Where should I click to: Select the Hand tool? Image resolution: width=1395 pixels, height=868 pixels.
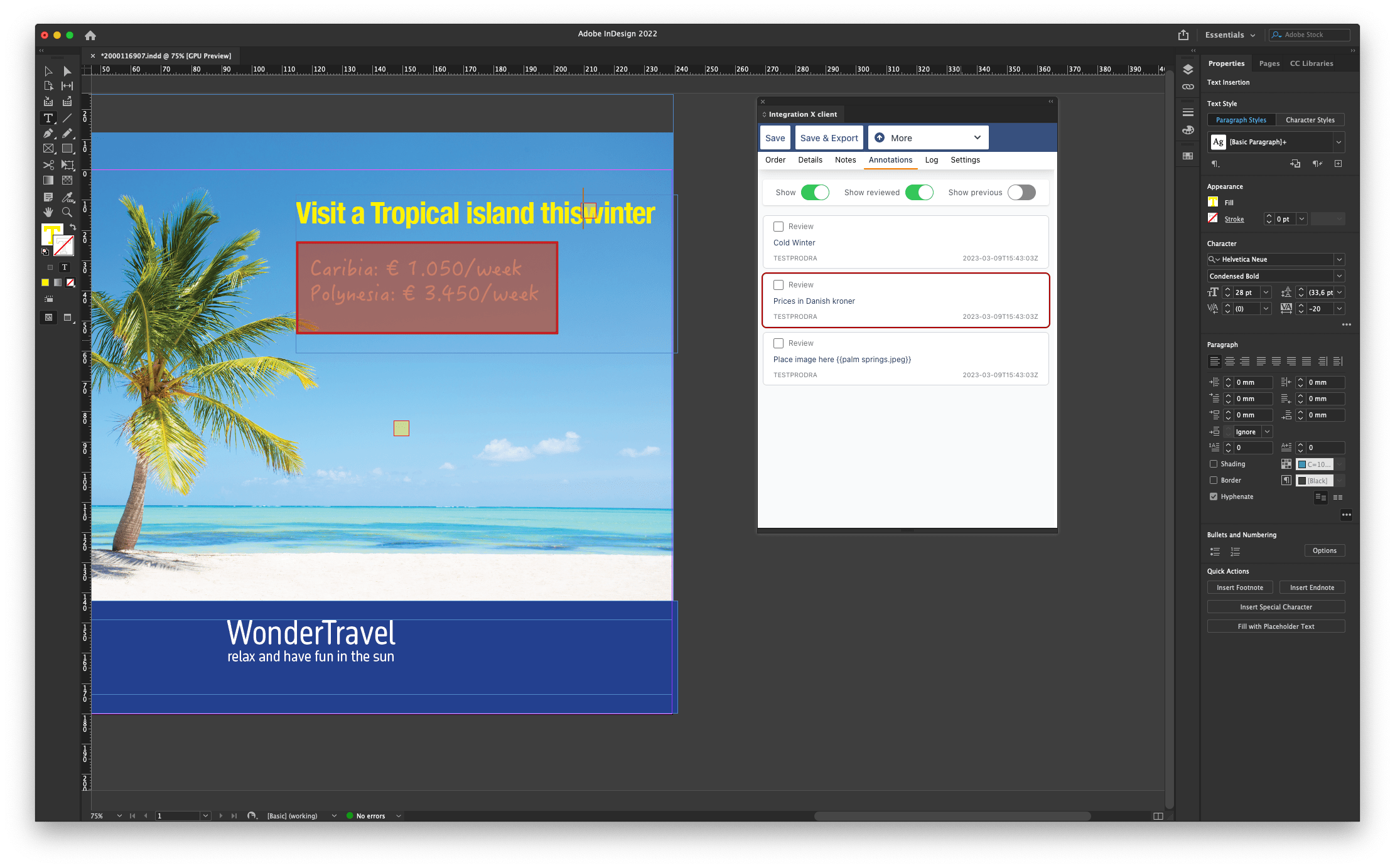(x=48, y=212)
